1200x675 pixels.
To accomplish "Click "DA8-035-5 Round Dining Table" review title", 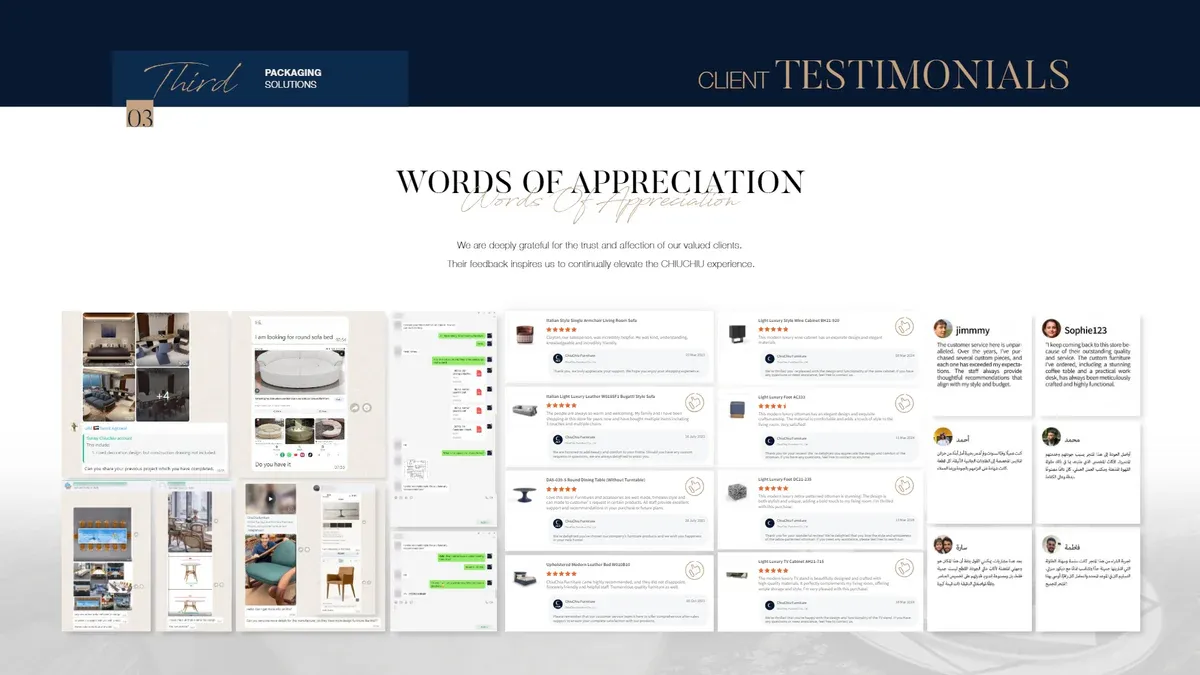I will point(595,481).
